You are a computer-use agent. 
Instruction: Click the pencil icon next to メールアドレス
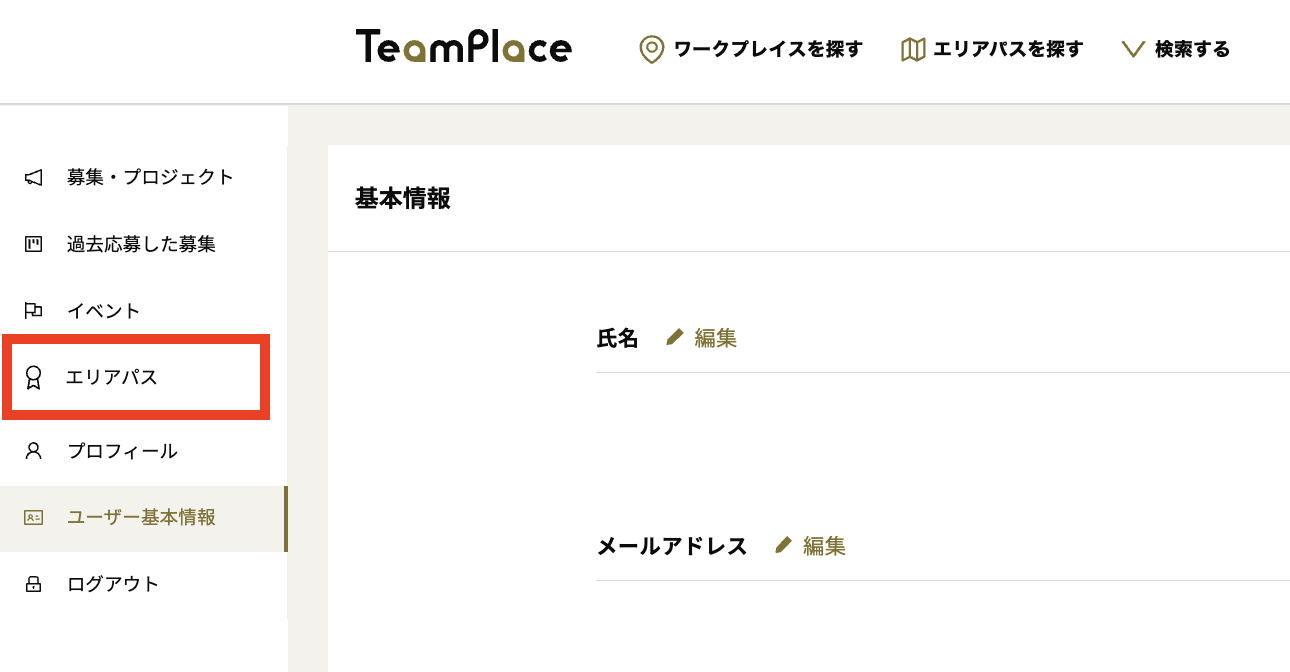pyautogui.click(x=784, y=545)
